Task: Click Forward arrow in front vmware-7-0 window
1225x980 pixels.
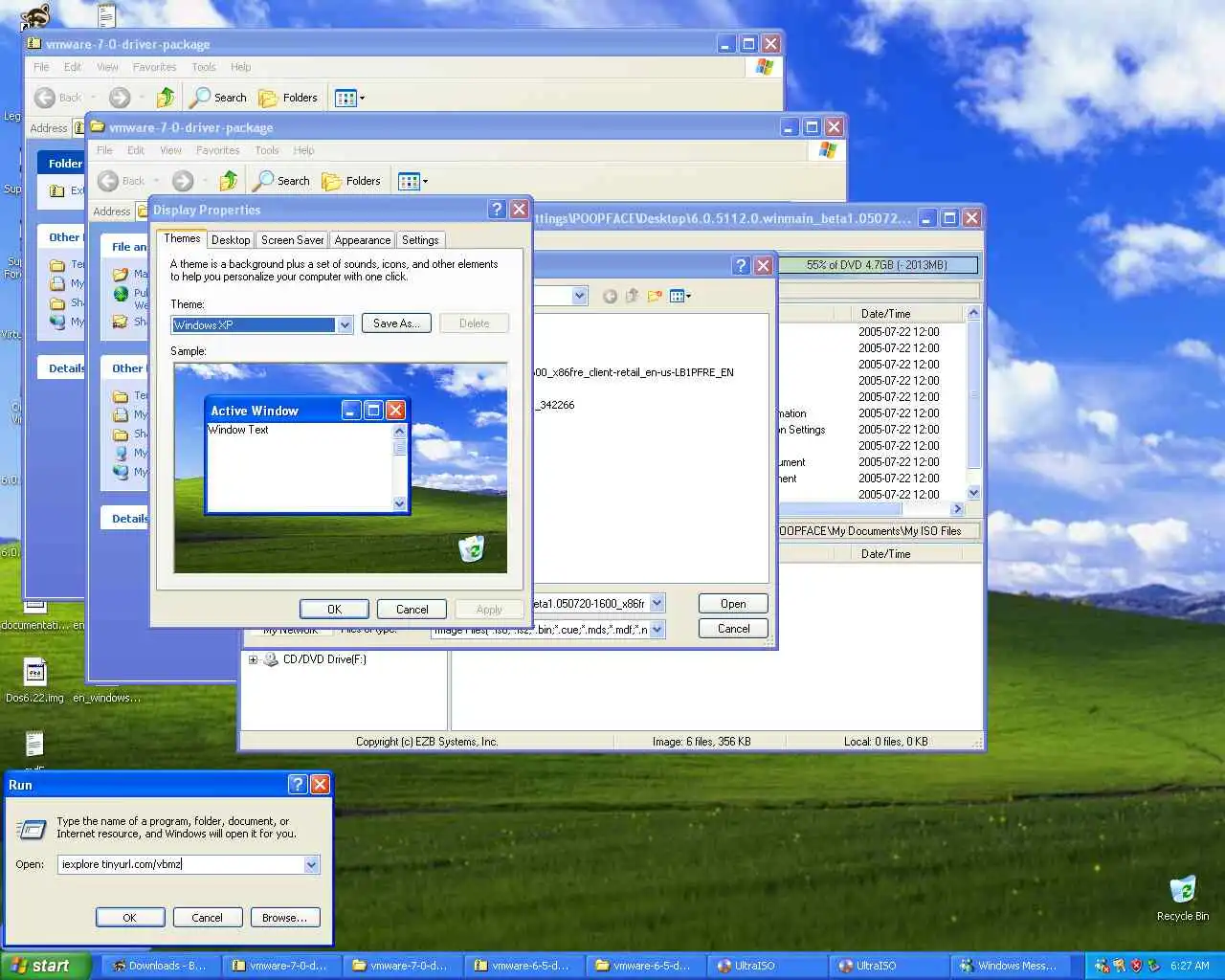Action: point(183,181)
